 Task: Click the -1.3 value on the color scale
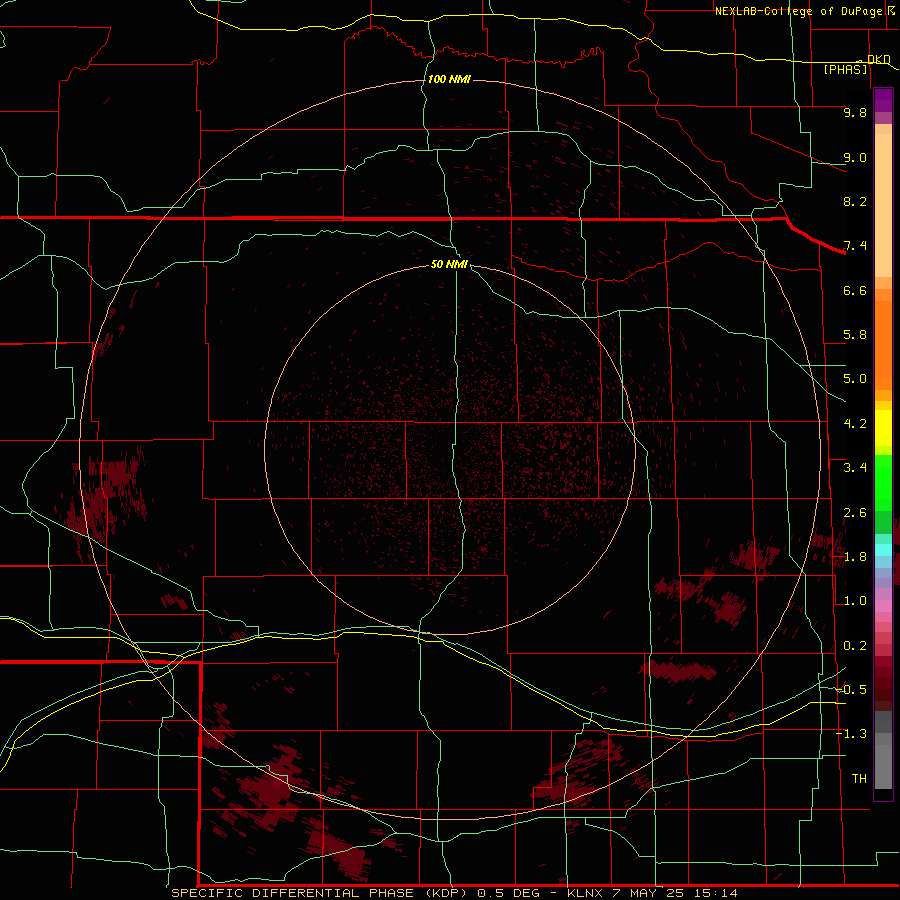pos(851,734)
